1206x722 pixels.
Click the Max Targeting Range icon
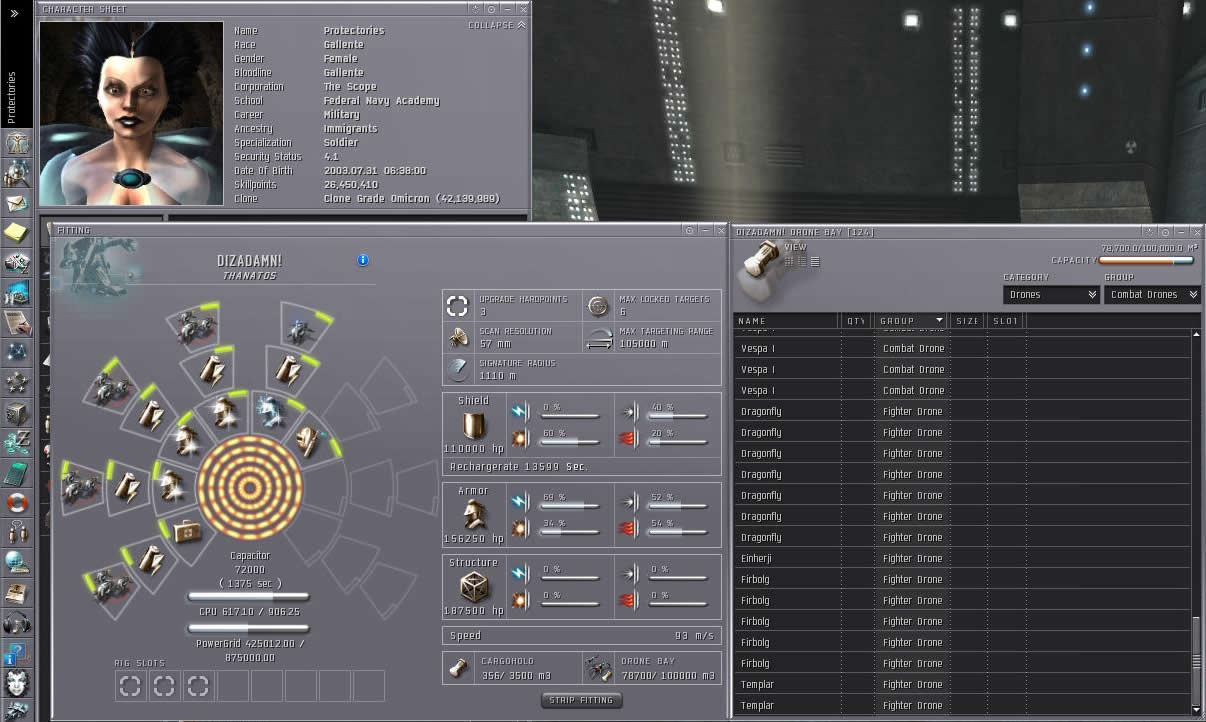[x=598, y=337]
